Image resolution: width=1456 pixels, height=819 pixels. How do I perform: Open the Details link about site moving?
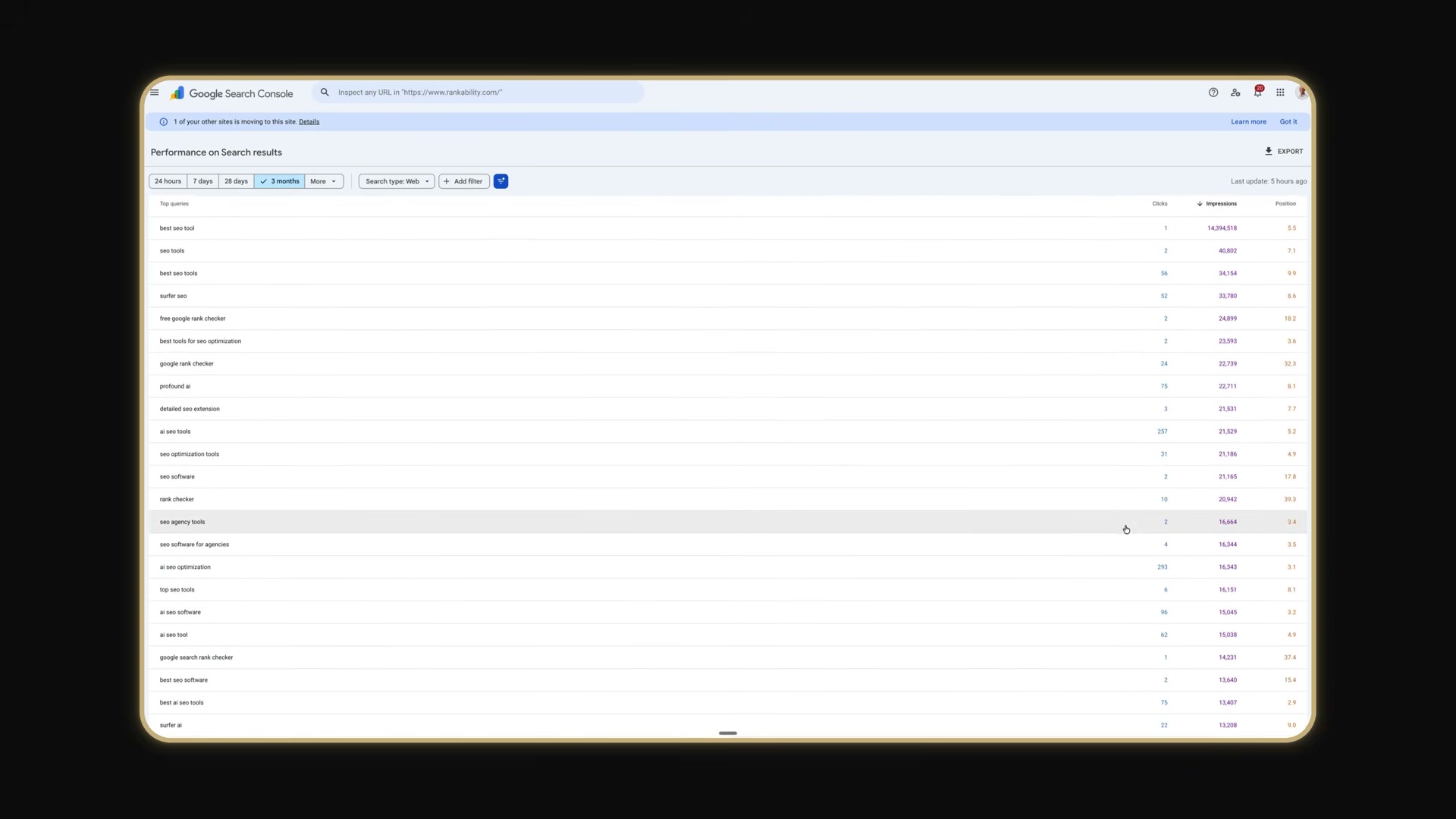[x=309, y=121]
